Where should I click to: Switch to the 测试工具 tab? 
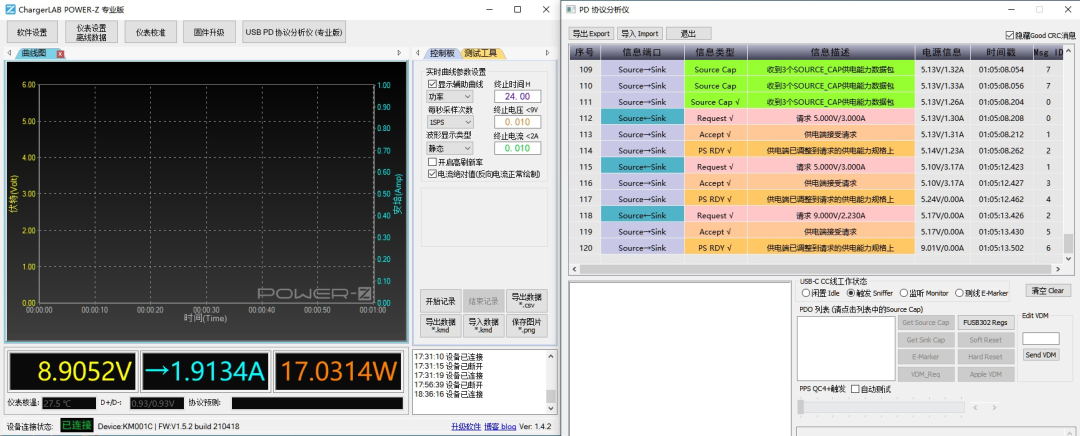(x=480, y=53)
